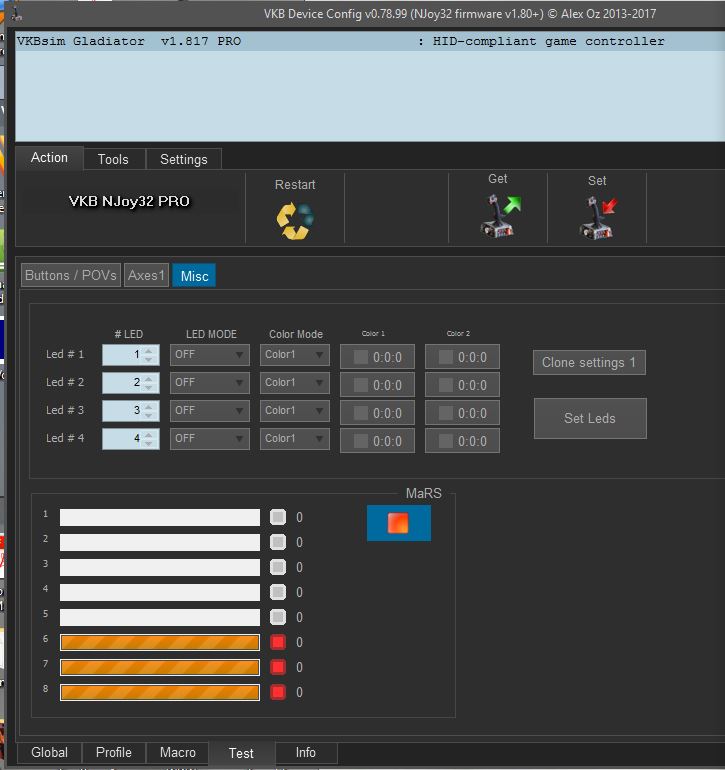The image size is (725, 770).
Task: Open LED MODE dropdown for Led # 4
Action: [209, 439]
